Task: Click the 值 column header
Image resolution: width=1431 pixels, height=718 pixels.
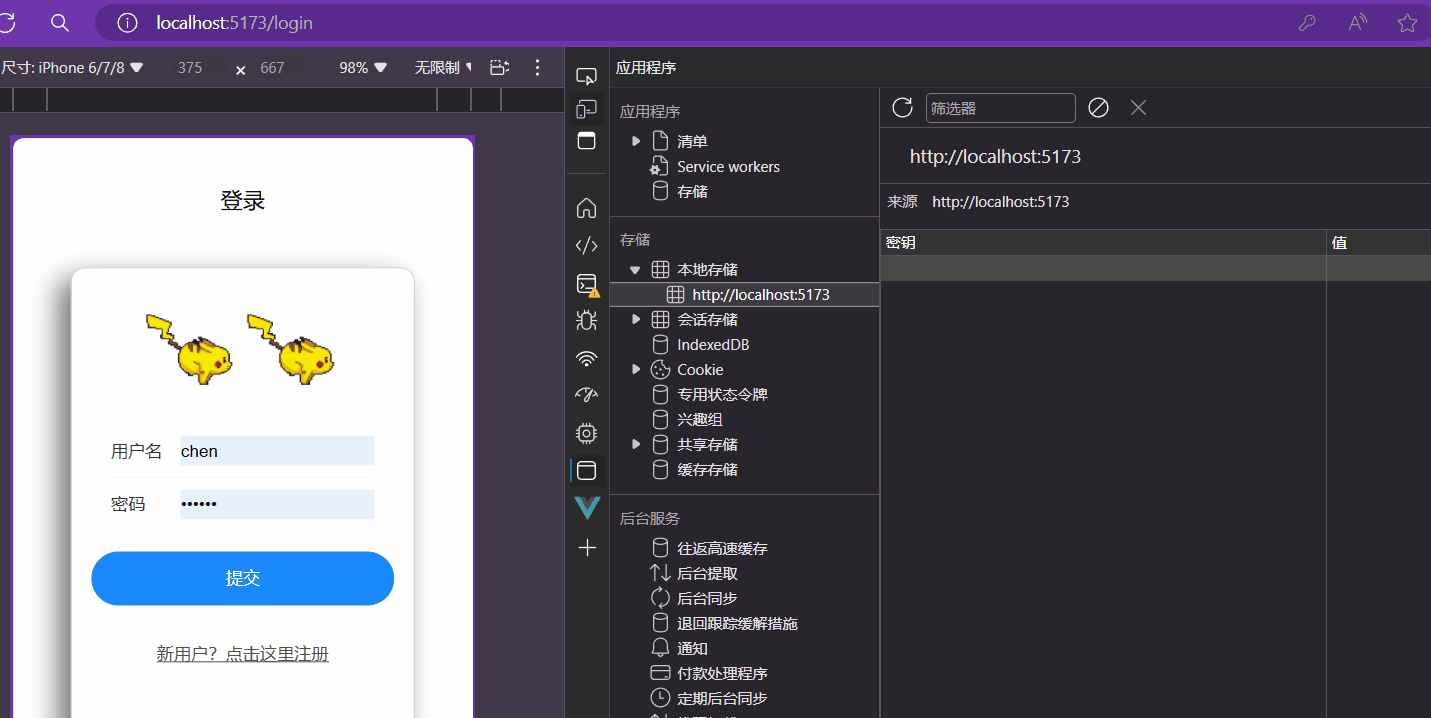Action: coord(1379,243)
